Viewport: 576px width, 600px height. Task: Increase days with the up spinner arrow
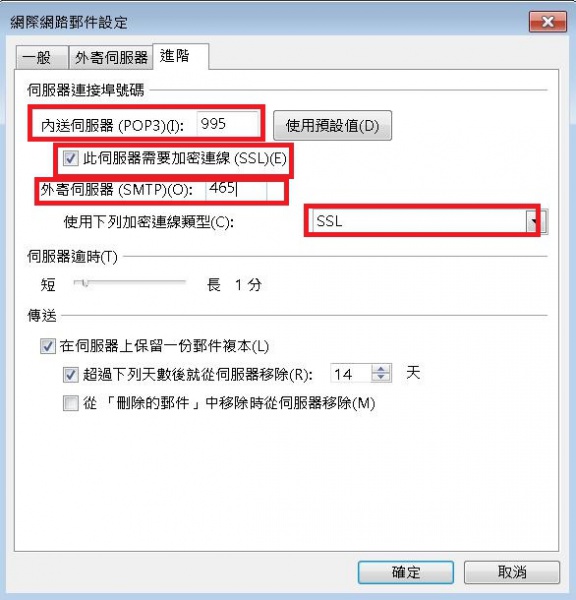[x=381, y=369]
